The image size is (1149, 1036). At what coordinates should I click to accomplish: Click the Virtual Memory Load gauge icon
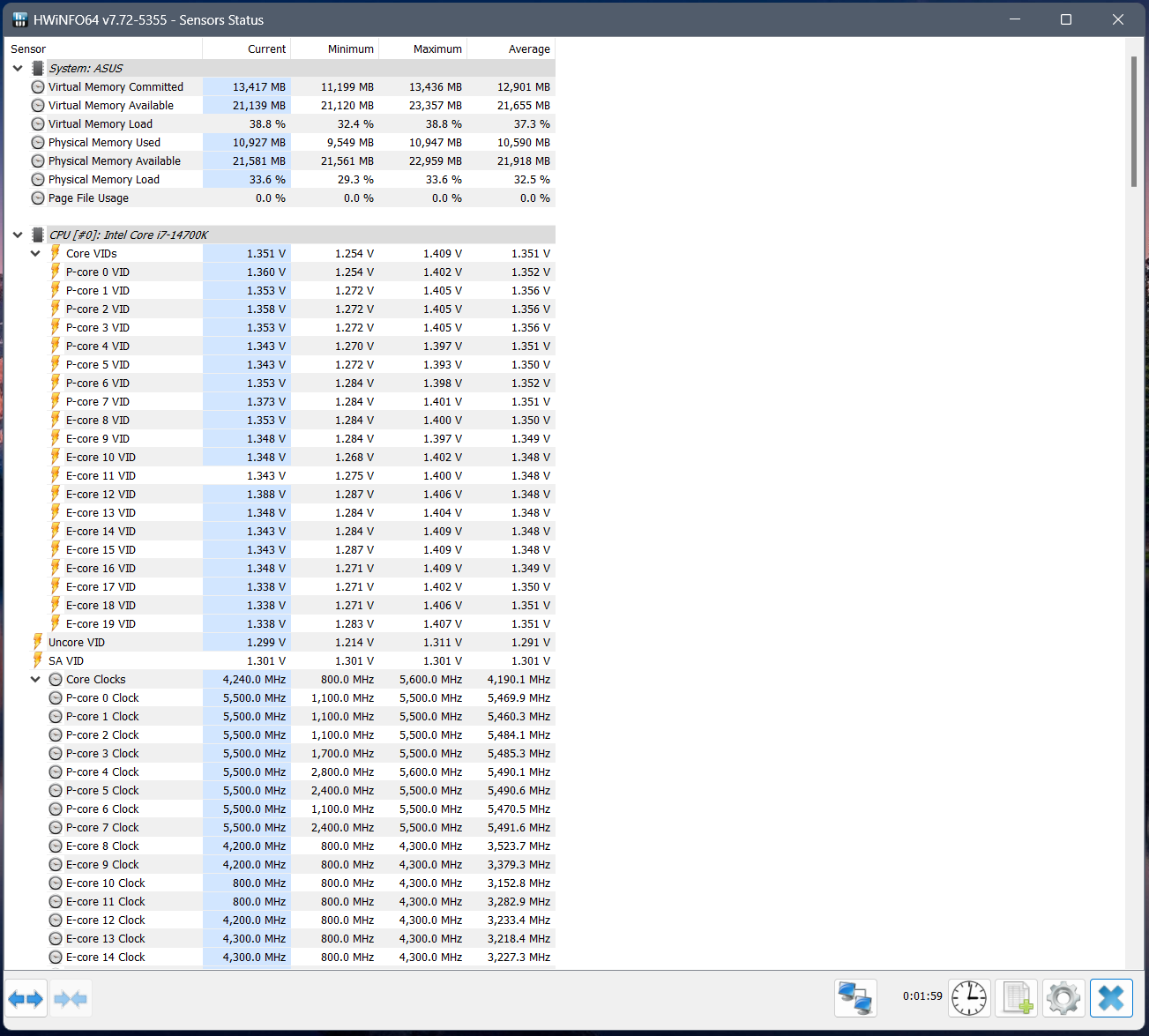click(38, 123)
